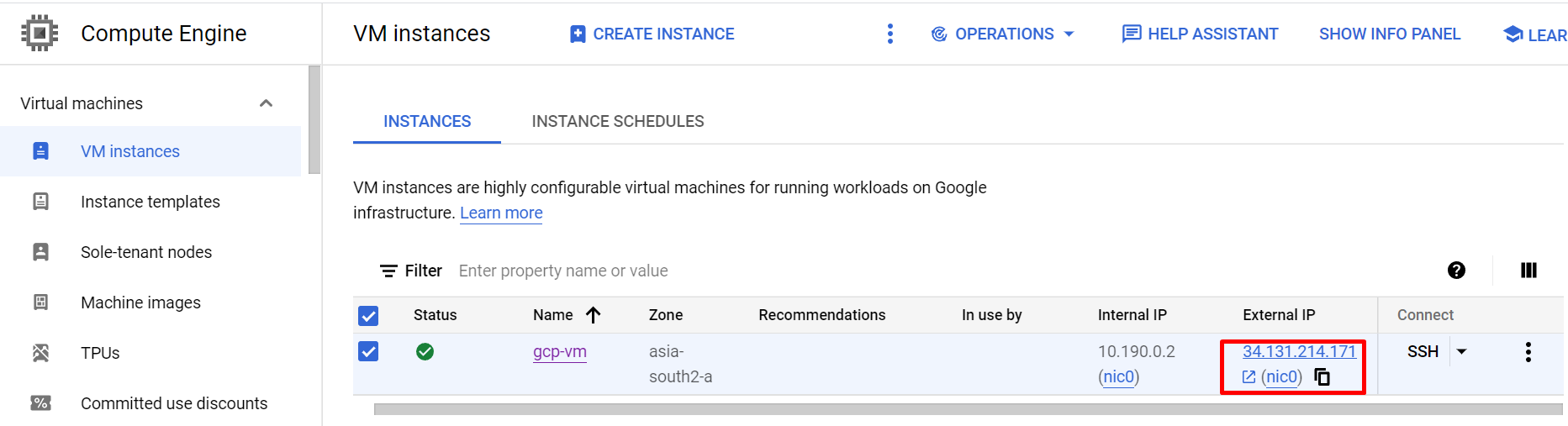Screen dimensions: 1568x426
Task: Click the column display options icon
Action: (x=1528, y=271)
